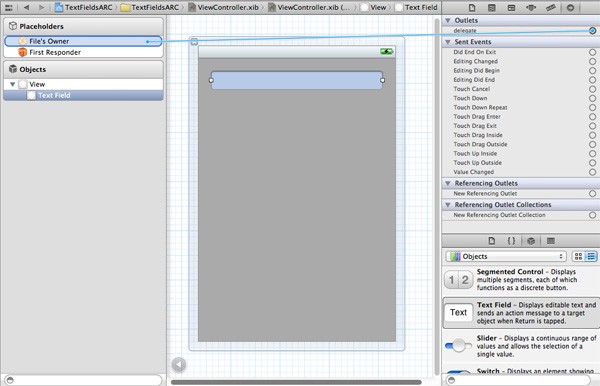Select First Responder placeholder
Image resolution: width=600 pixels, height=386 pixels.
pos(83,52)
